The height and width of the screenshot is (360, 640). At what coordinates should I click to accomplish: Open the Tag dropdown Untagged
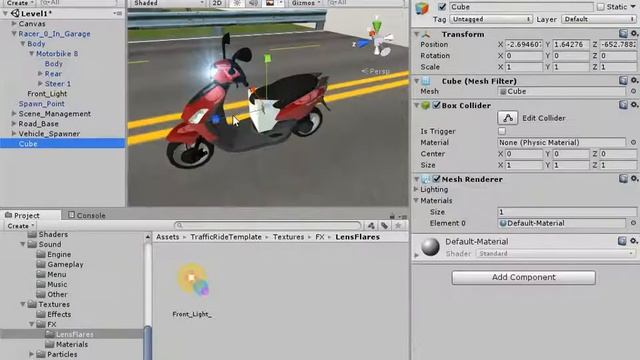[491, 19]
